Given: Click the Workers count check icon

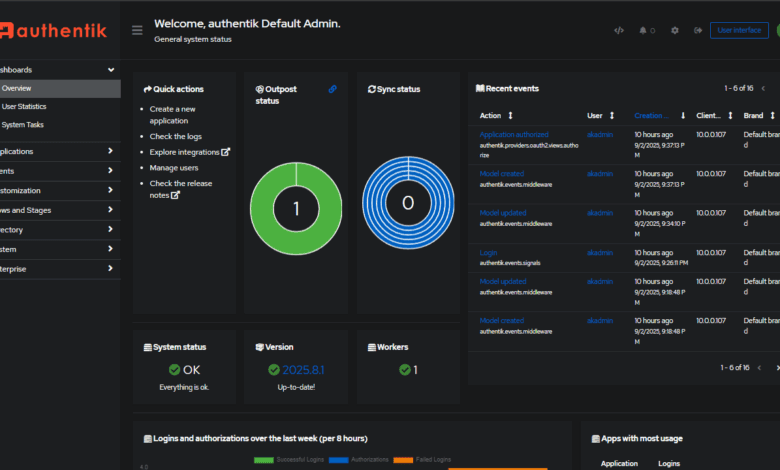Looking at the screenshot, I should (x=405, y=370).
